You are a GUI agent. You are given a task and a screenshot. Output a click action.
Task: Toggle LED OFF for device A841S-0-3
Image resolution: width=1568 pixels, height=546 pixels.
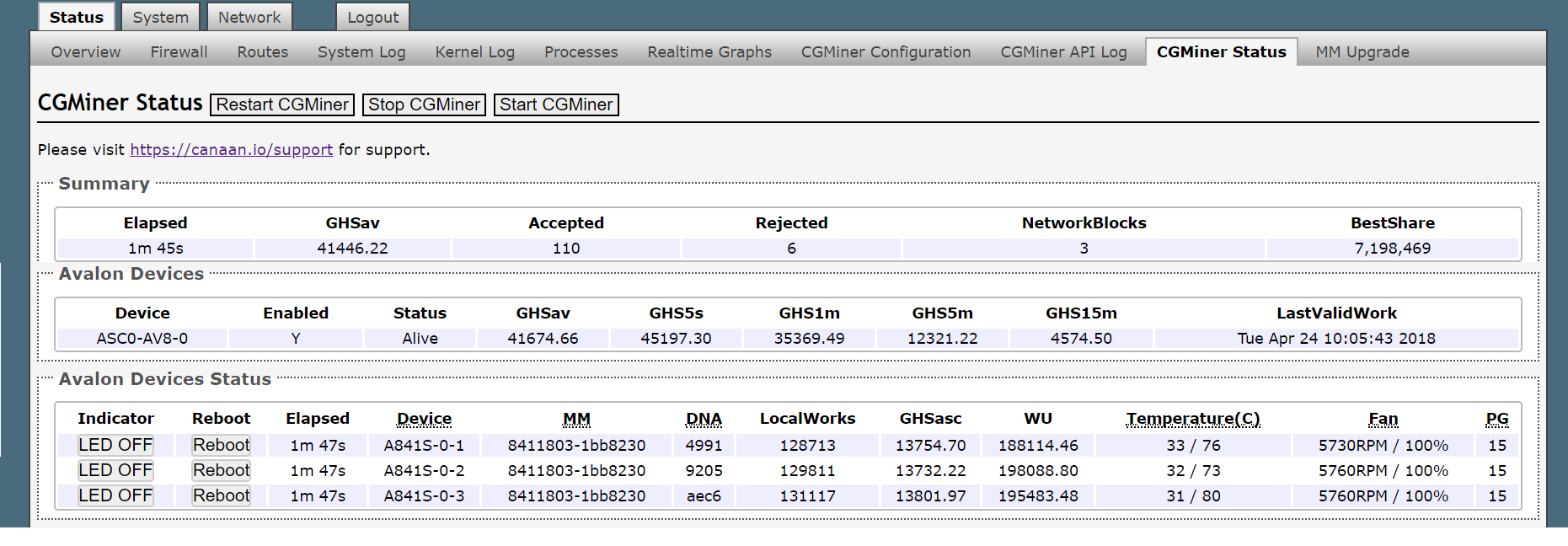[115, 495]
